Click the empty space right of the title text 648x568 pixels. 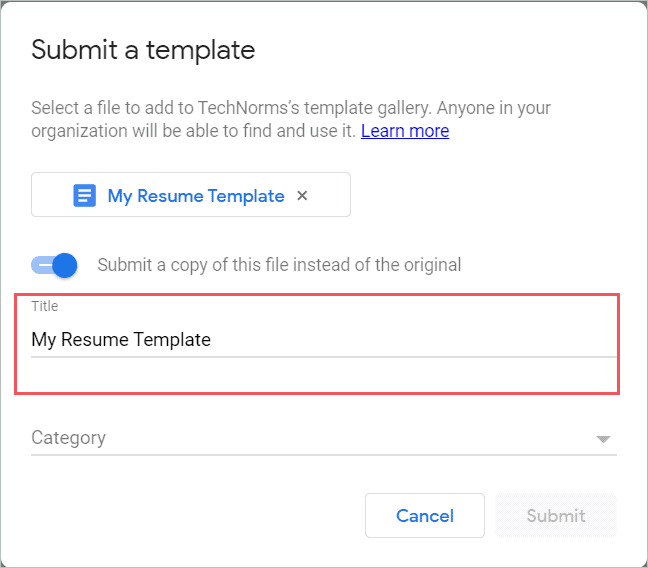coord(420,340)
